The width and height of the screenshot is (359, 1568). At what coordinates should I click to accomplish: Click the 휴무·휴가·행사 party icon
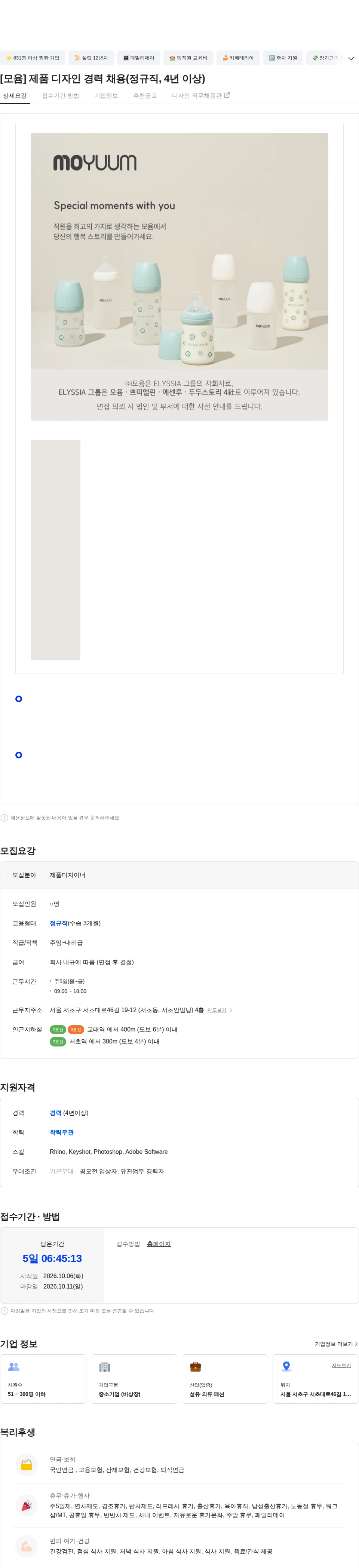point(26,1505)
